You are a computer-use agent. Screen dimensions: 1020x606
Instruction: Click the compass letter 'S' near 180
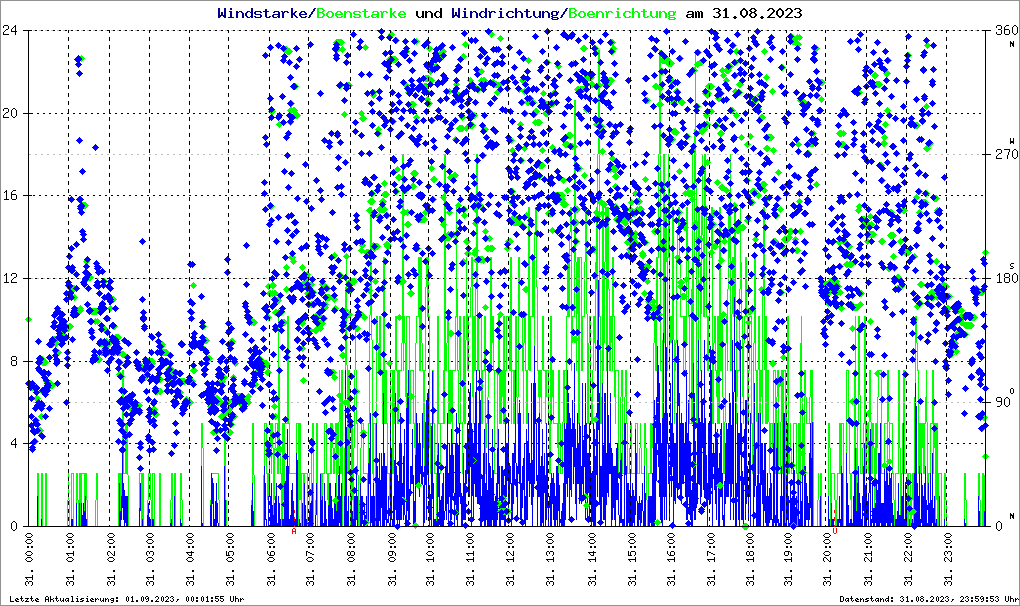click(x=1012, y=265)
